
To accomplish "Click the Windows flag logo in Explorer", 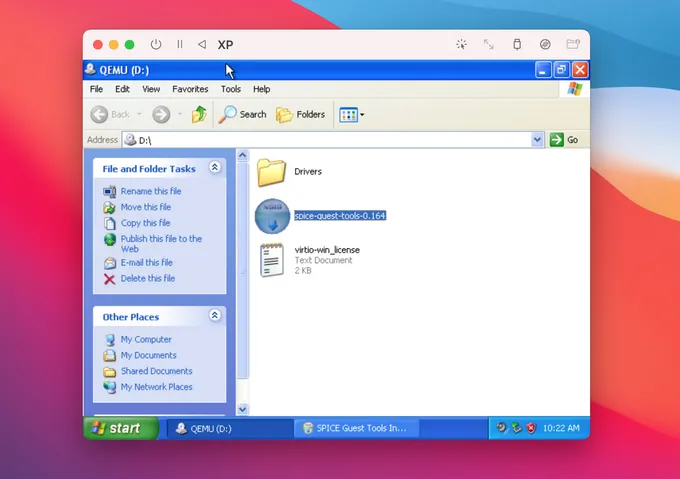I will tap(575, 89).
